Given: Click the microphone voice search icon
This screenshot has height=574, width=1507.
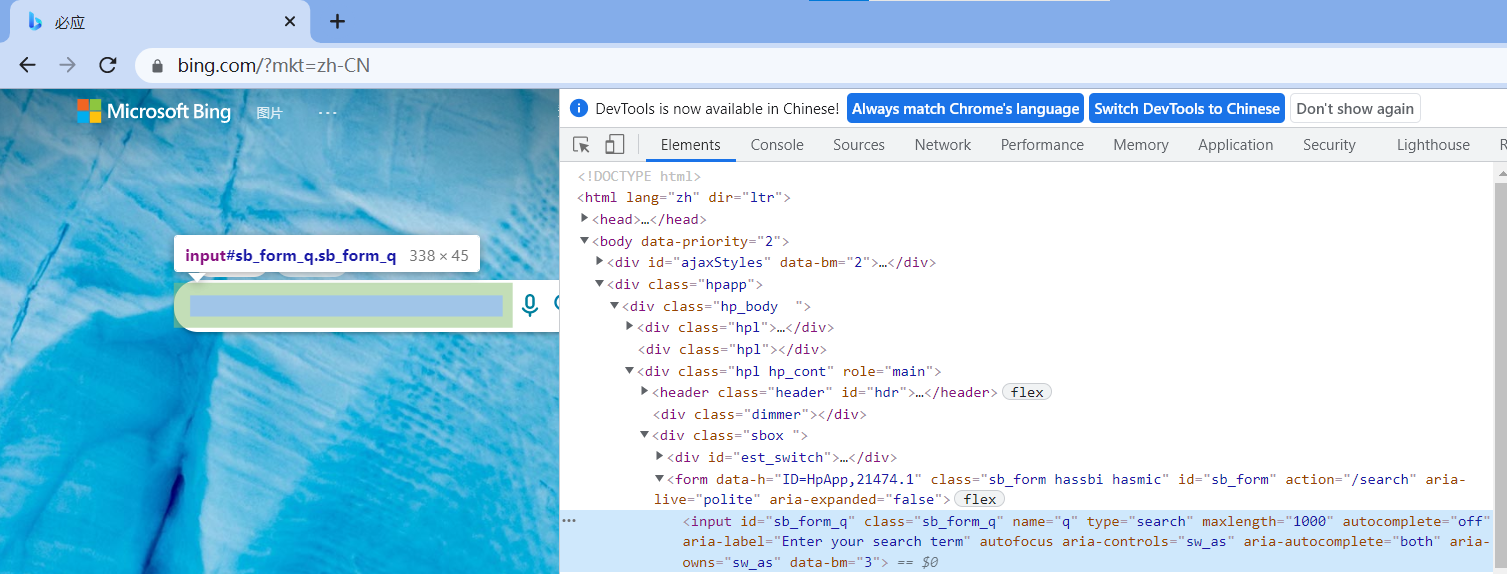Looking at the screenshot, I should pyautogui.click(x=530, y=305).
